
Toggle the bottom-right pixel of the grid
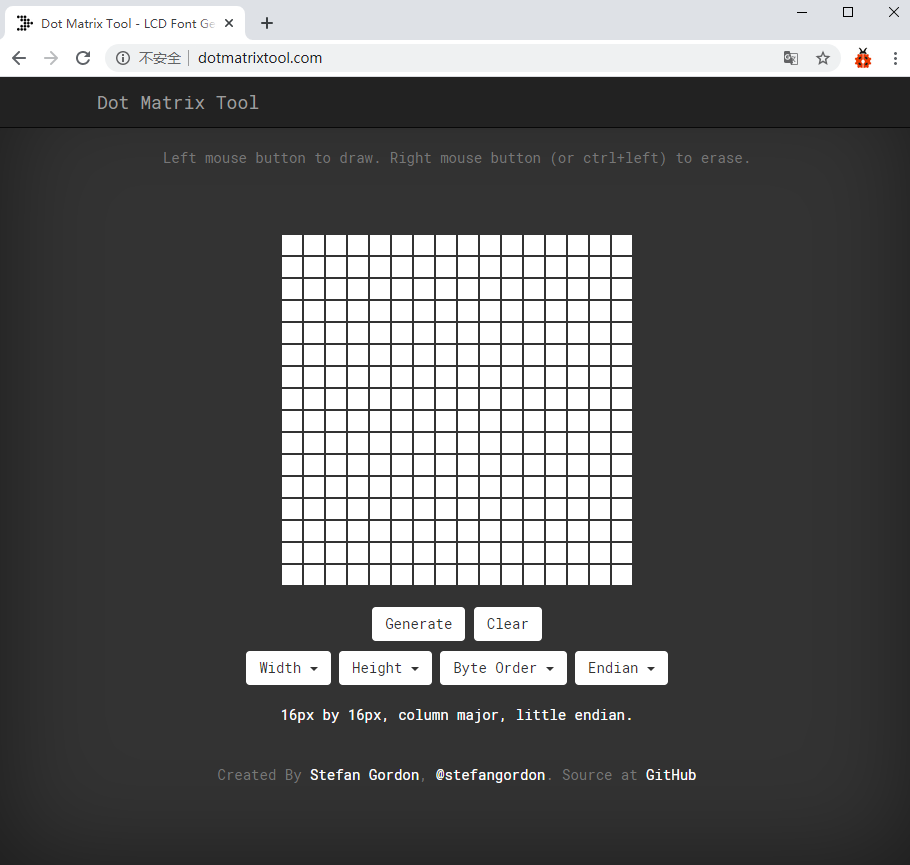click(622, 575)
